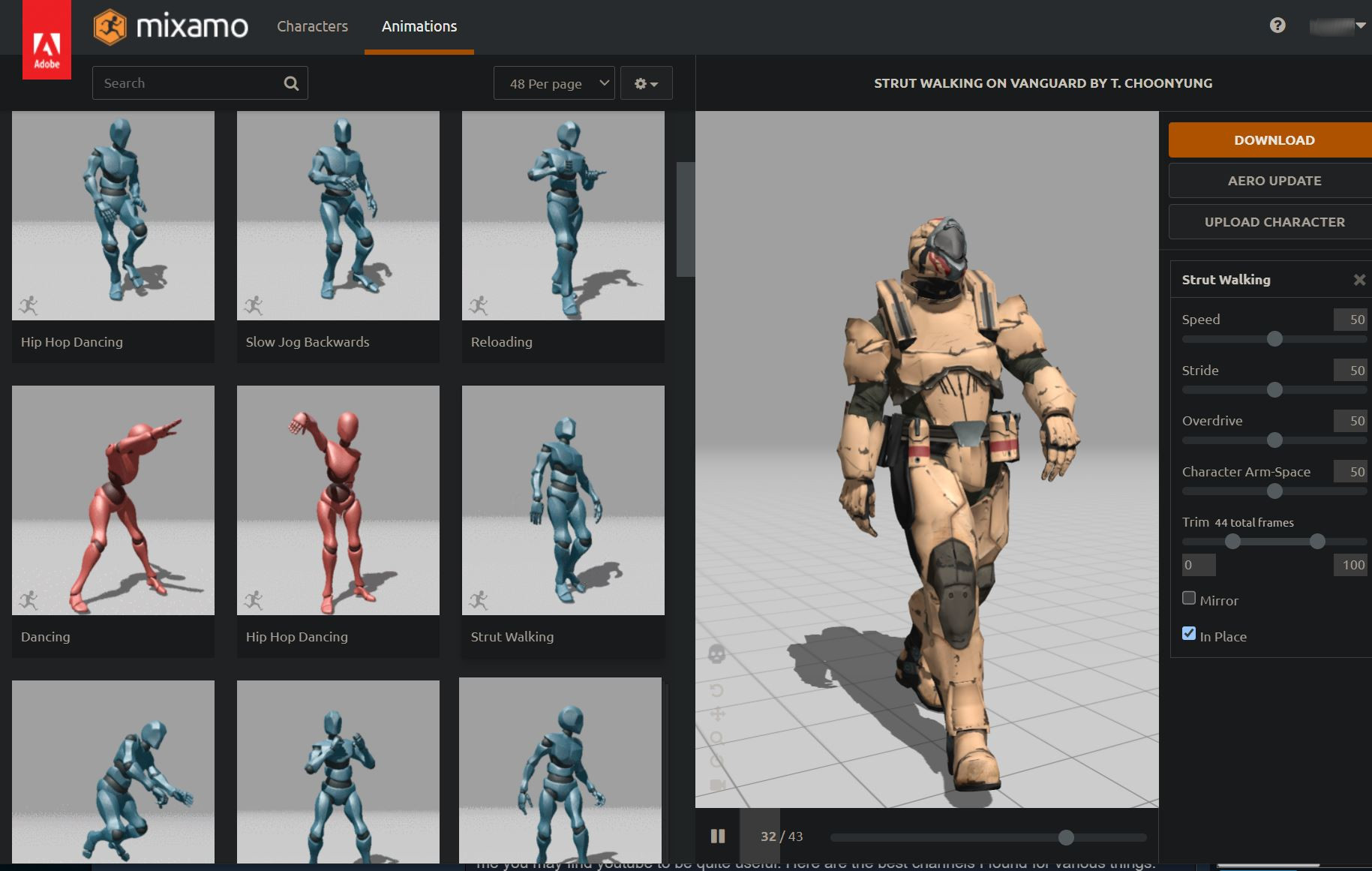Viewport: 1372px width, 871px height.
Task: Select the rotate camera icon in the viewport
Action: (x=716, y=690)
